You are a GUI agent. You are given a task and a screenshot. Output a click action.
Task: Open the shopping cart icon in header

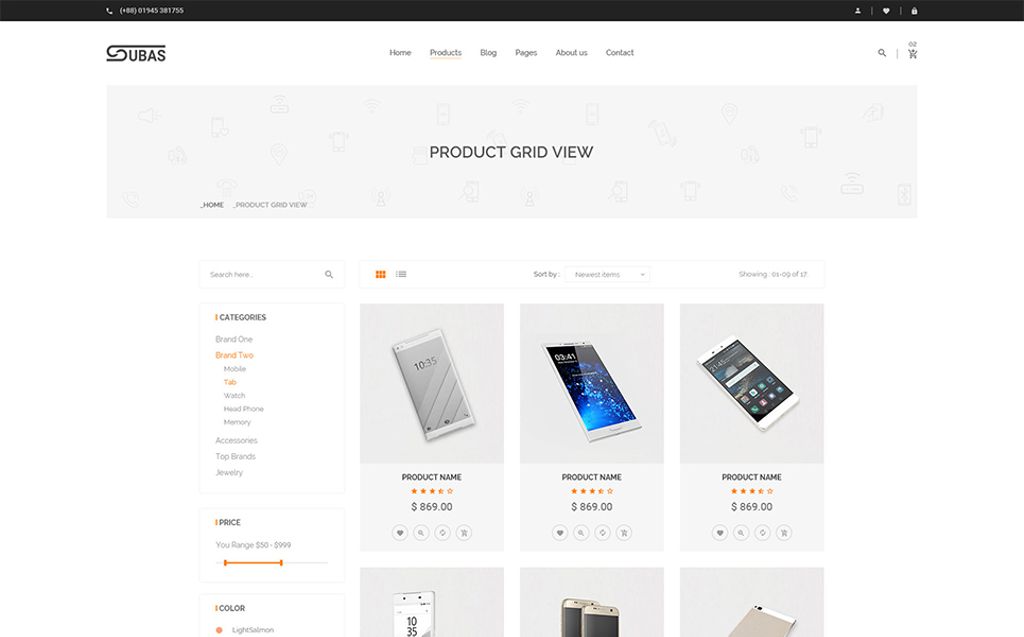point(912,54)
